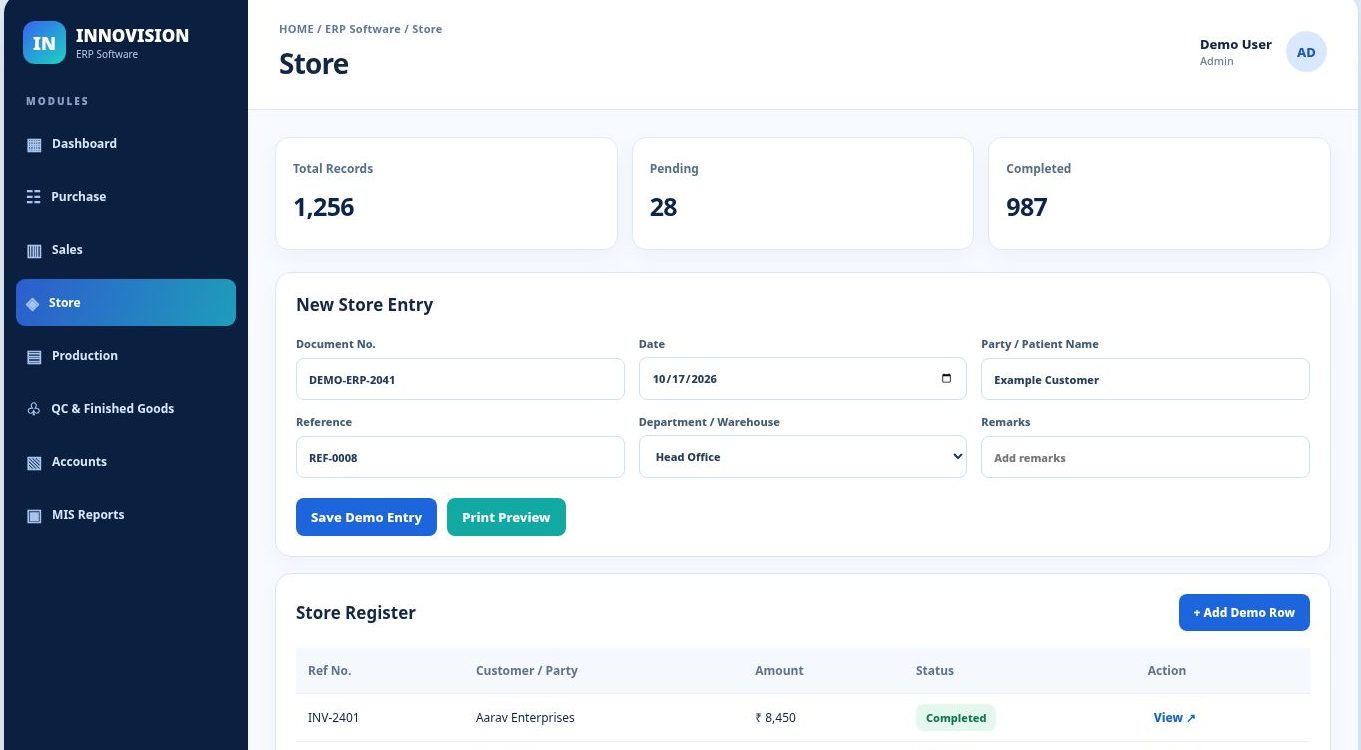The width and height of the screenshot is (1361, 750).
Task: Click the Date input field
Action: pyautogui.click(x=803, y=379)
